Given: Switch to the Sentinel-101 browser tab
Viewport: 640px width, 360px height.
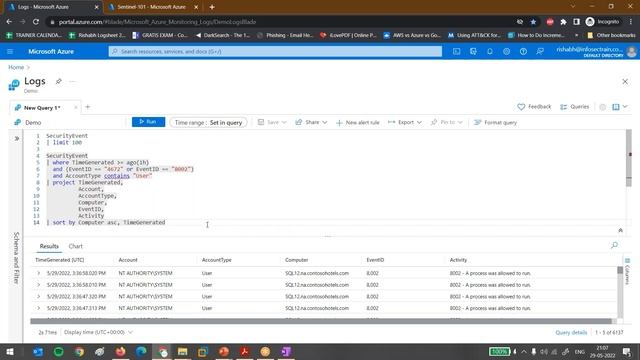Looking at the screenshot, I should coord(151,7).
